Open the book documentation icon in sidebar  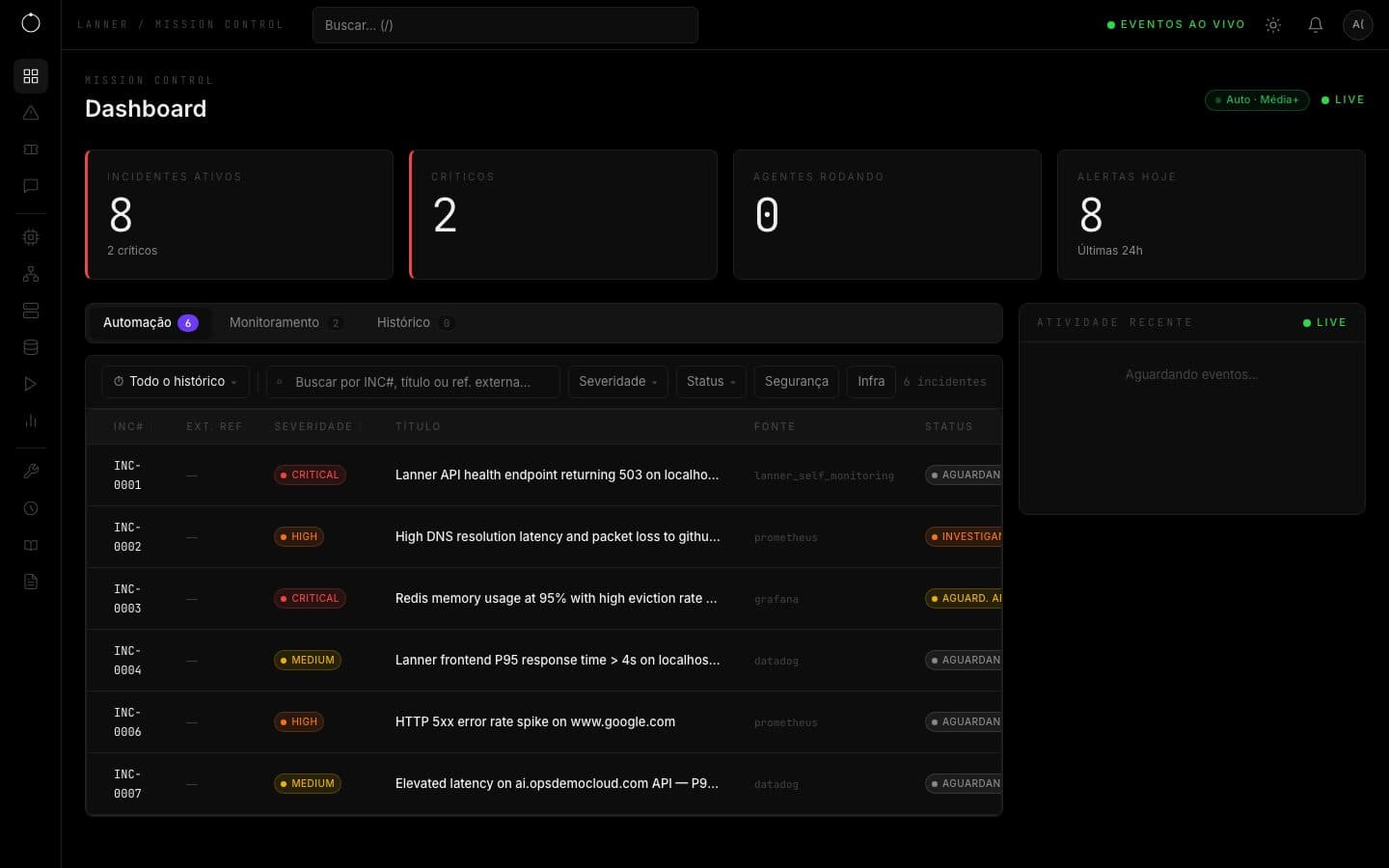(x=31, y=545)
